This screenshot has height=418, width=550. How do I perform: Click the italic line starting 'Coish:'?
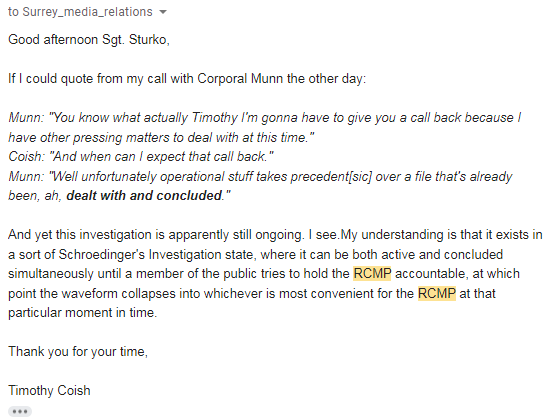point(141,157)
